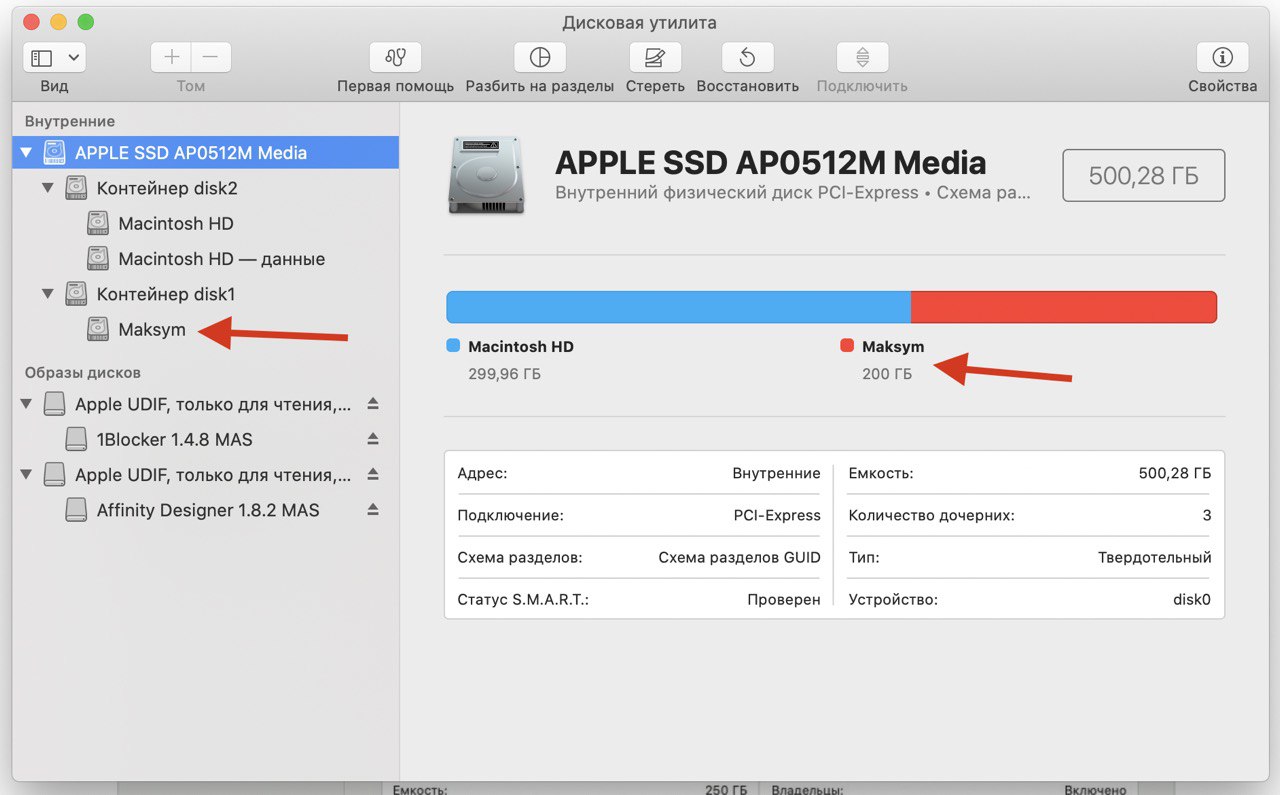Click the Maksym legend label
1280x795 pixels.
tap(893, 347)
